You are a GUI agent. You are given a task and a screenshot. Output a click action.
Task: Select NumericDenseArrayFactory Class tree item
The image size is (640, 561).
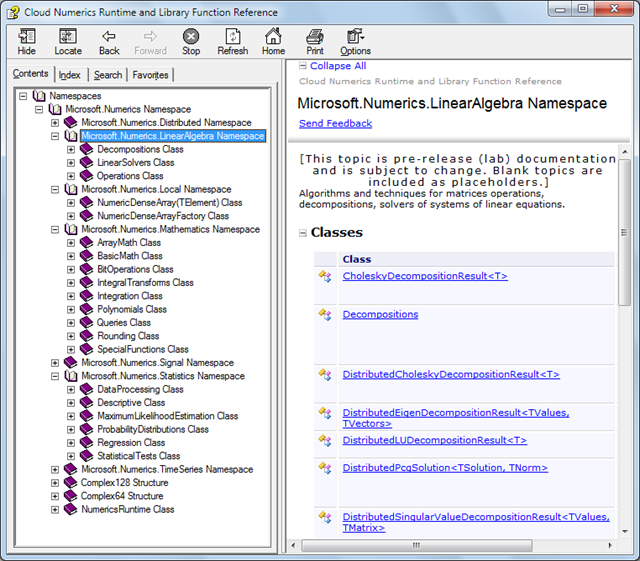(163, 216)
